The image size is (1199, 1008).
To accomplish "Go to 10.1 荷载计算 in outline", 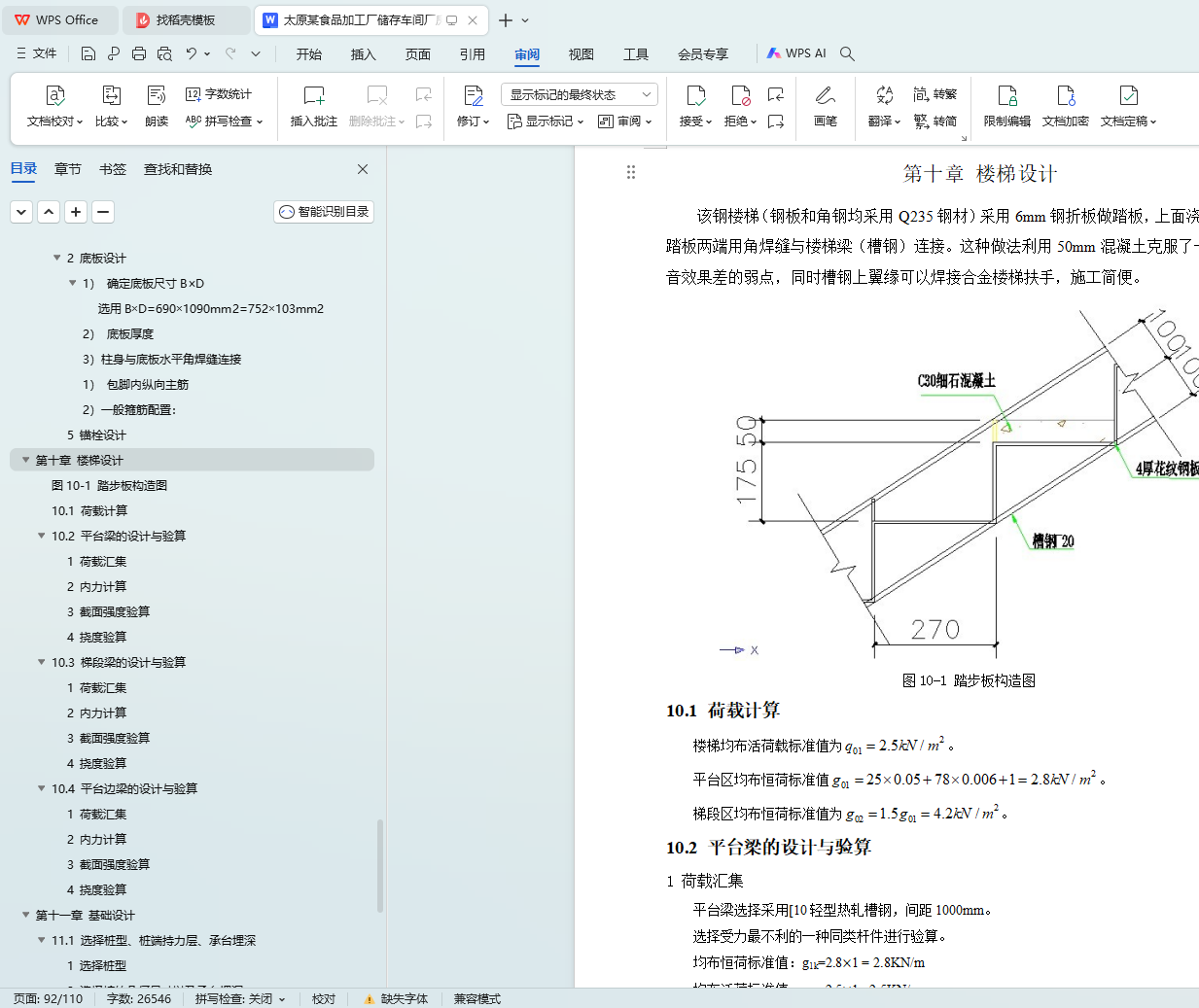I will coord(89,510).
